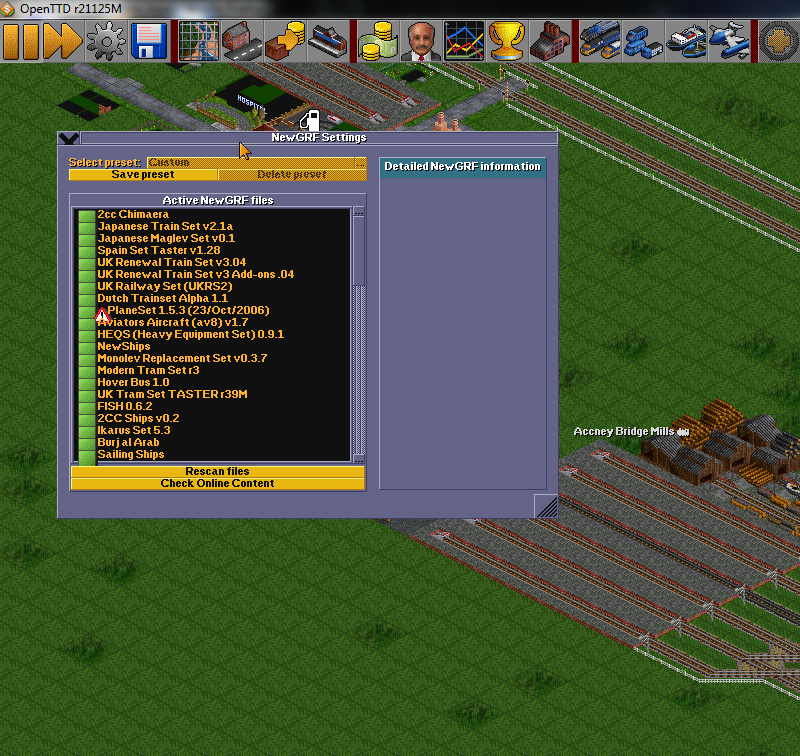Image resolution: width=800 pixels, height=756 pixels.
Task: Open the Select preset dropdown
Action: click(x=257, y=162)
